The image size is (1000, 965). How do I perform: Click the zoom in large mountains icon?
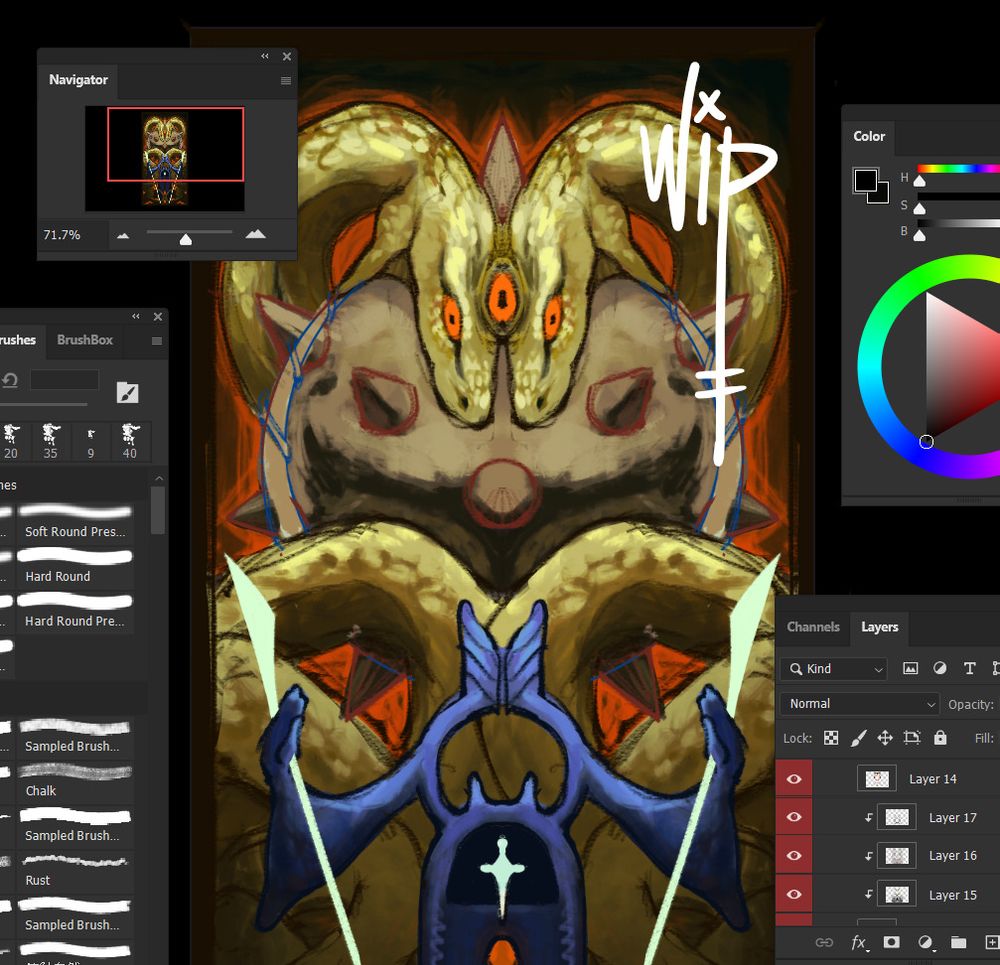coord(256,234)
